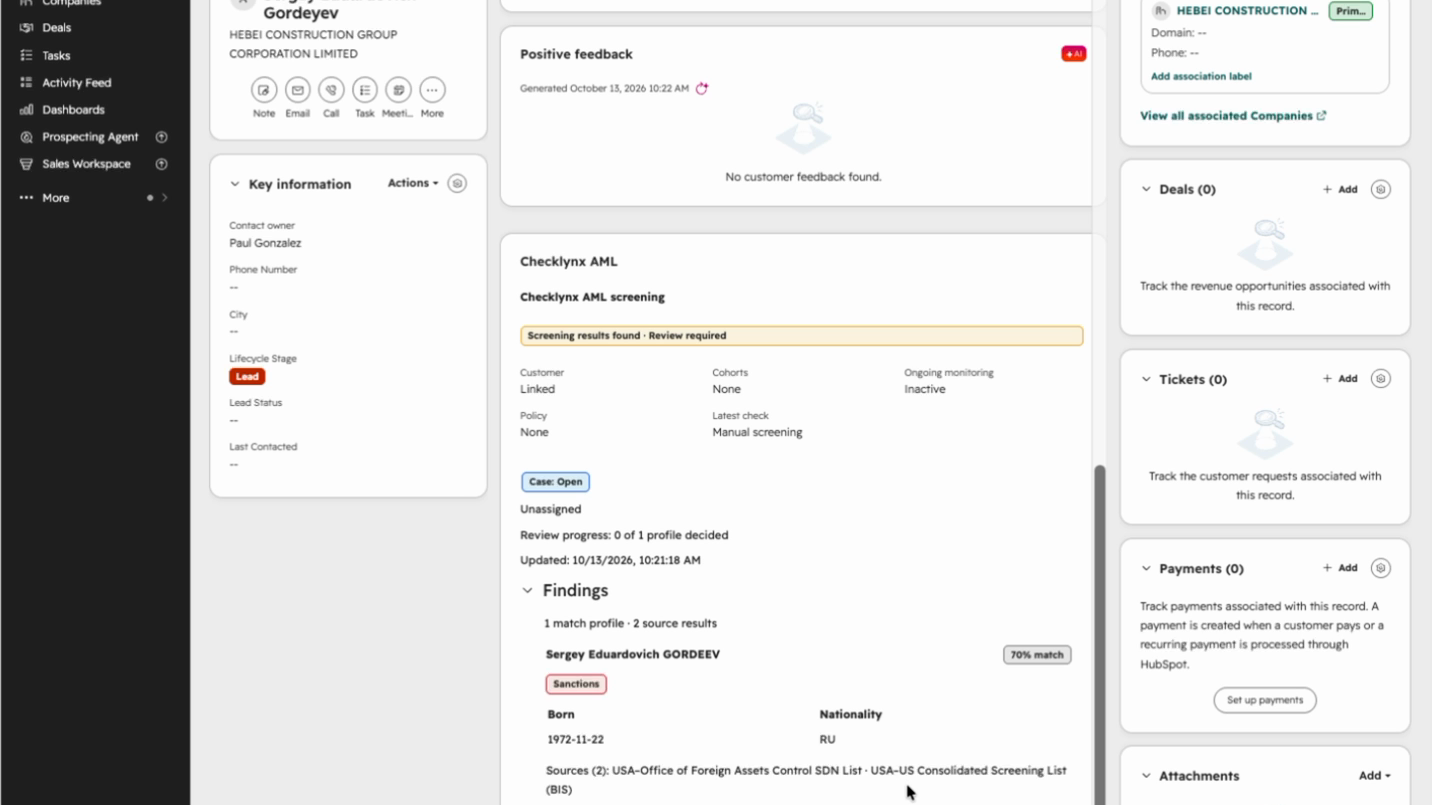Viewport: 1432px width, 805px height.
Task: Create a Note on the contact
Action: (264, 90)
